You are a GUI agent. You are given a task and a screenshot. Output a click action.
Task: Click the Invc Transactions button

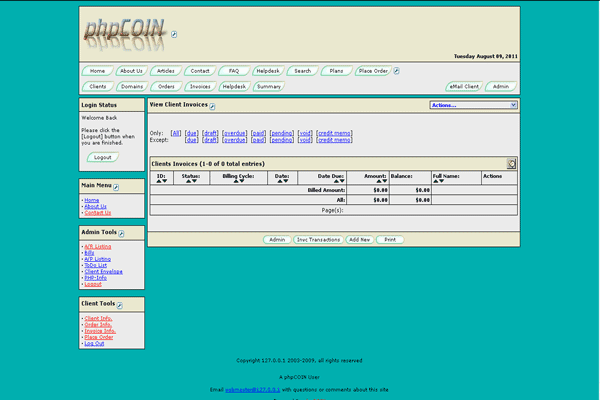[x=318, y=240]
